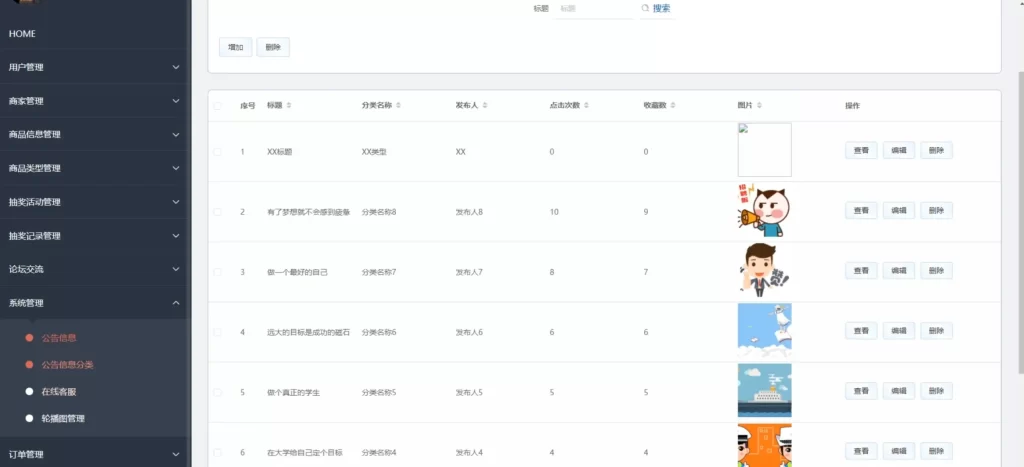Select the checkbox for row 4
Screen dimensions: 1024x467
(218, 332)
